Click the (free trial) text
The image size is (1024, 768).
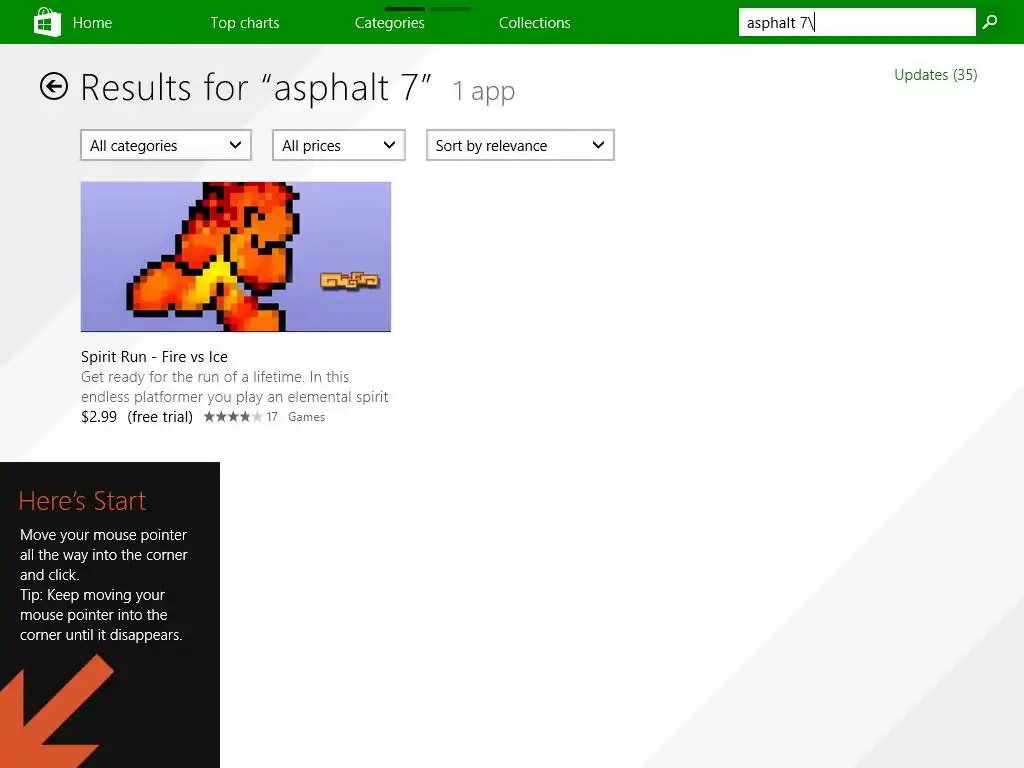pos(160,417)
